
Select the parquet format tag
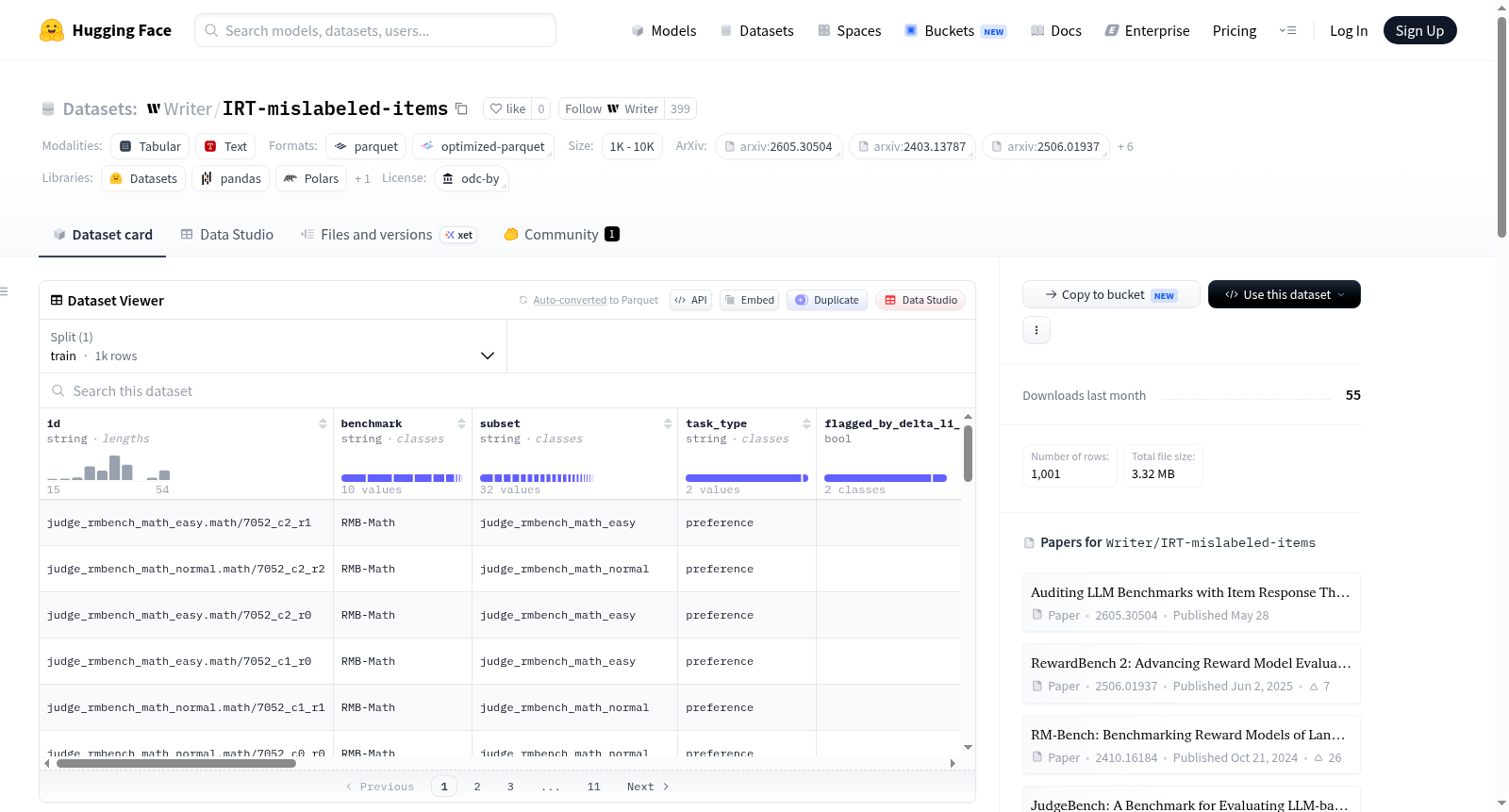(x=366, y=147)
